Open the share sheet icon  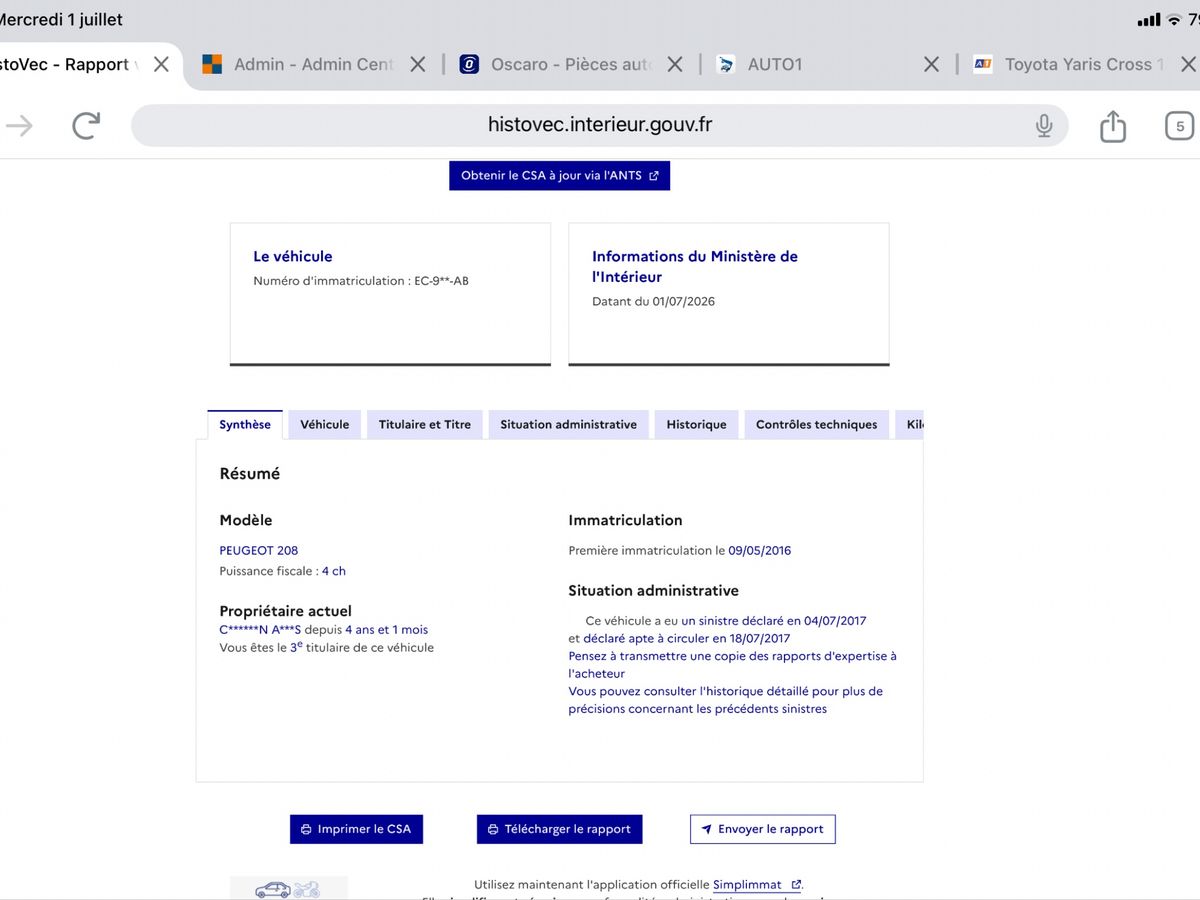[x=1113, y=125]
